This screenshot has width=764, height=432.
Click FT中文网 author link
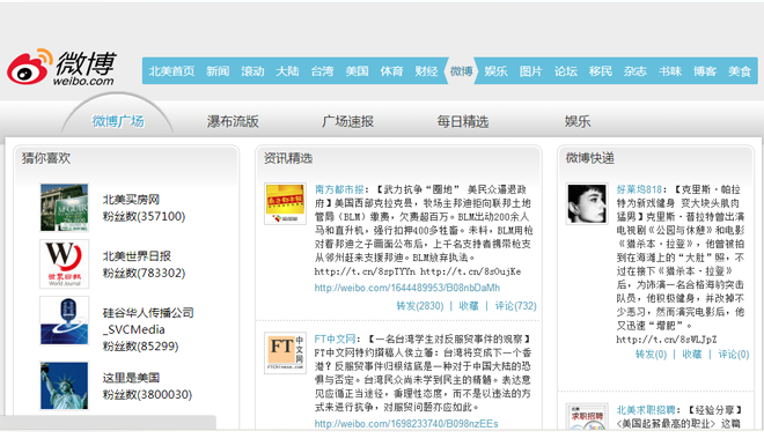pos(335,339)
